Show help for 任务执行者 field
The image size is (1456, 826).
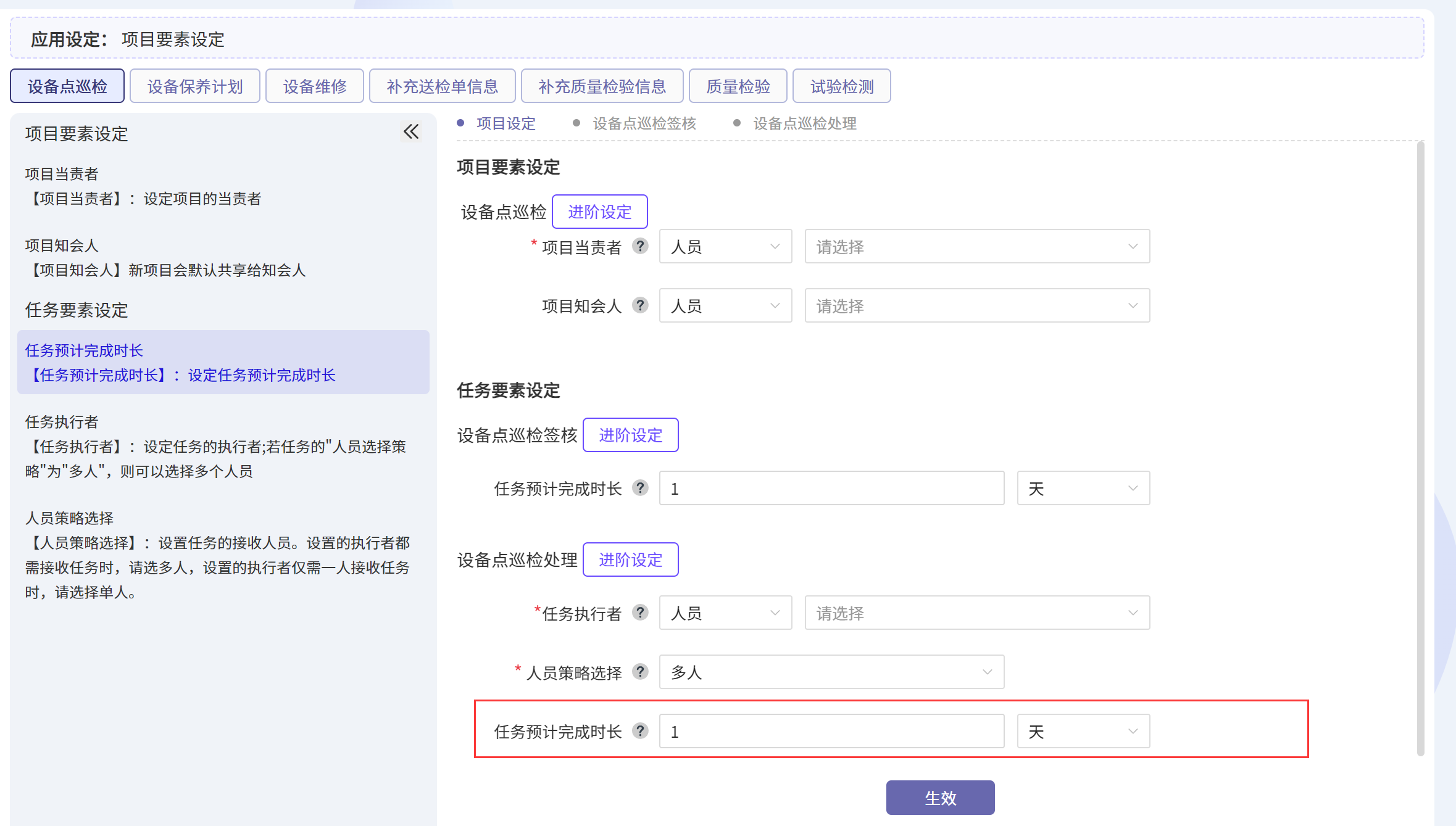tap(640, 613)
